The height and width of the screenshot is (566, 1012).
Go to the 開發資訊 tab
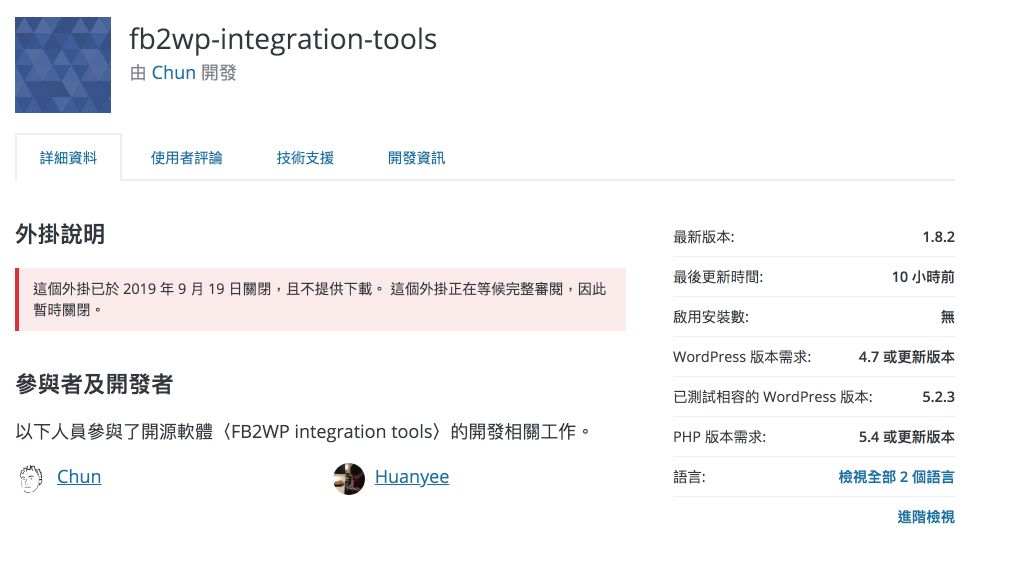click(x=416, y=157)
